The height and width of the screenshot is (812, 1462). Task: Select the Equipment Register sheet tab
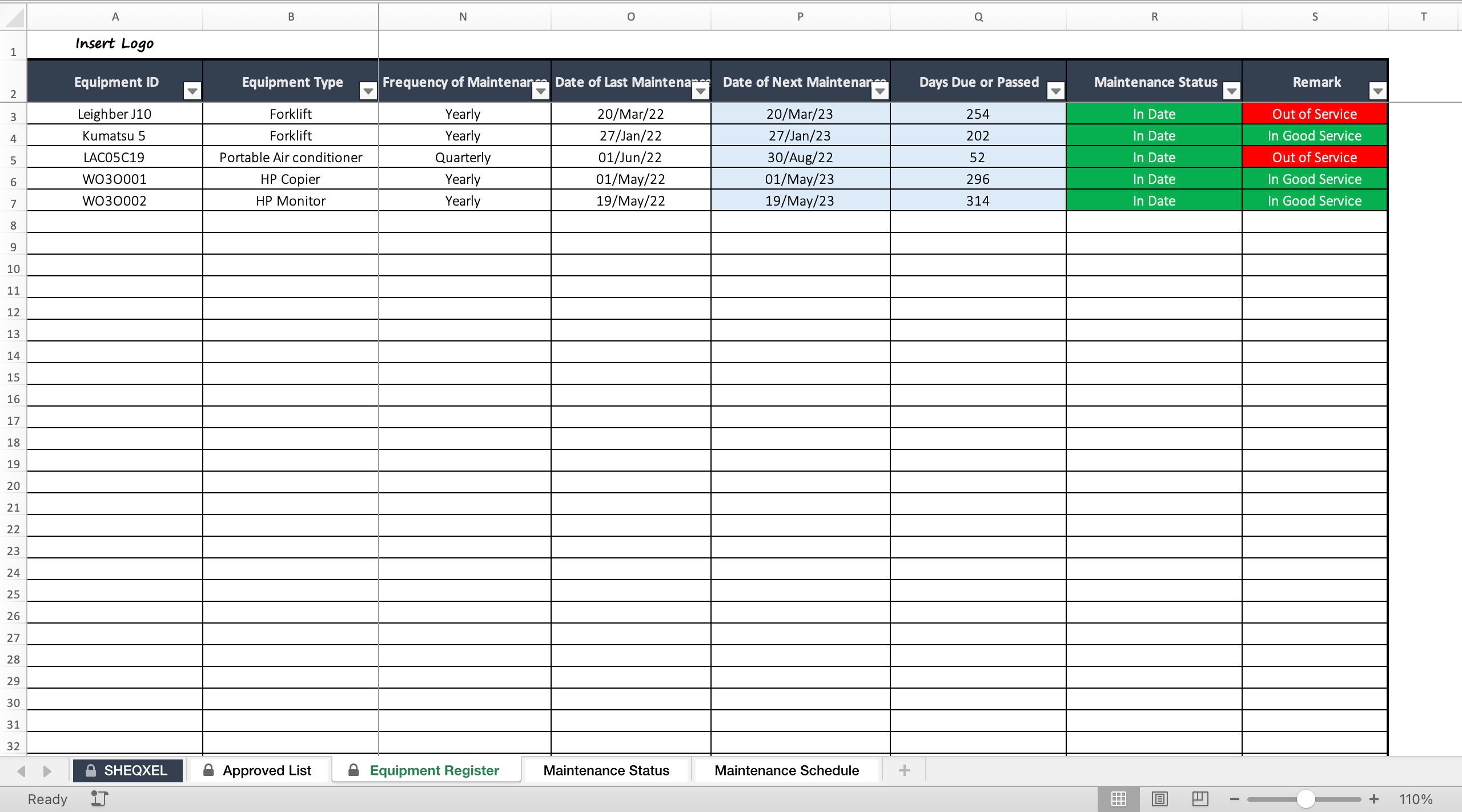(426, 770)
